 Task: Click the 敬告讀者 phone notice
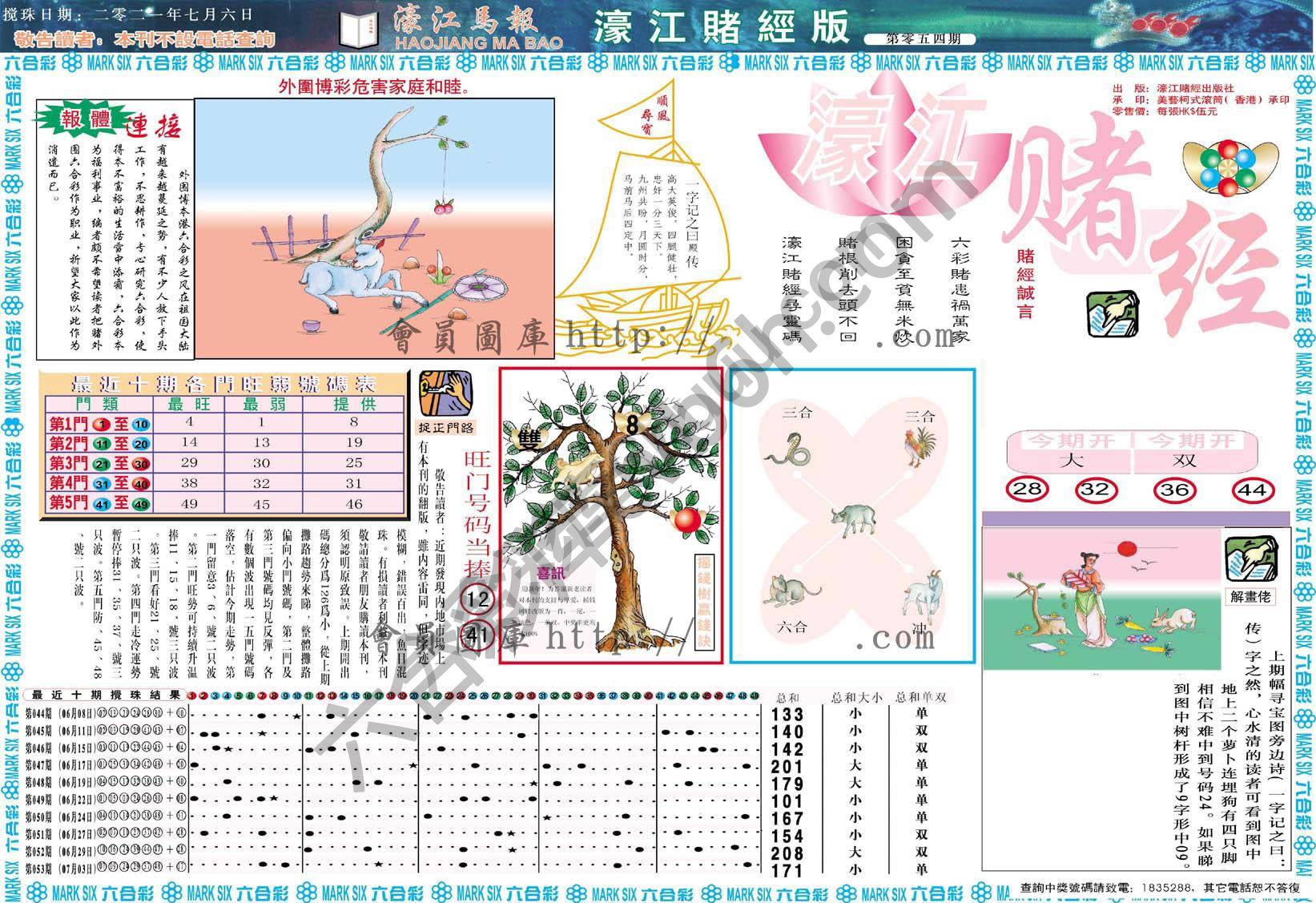tap(146, 38)
